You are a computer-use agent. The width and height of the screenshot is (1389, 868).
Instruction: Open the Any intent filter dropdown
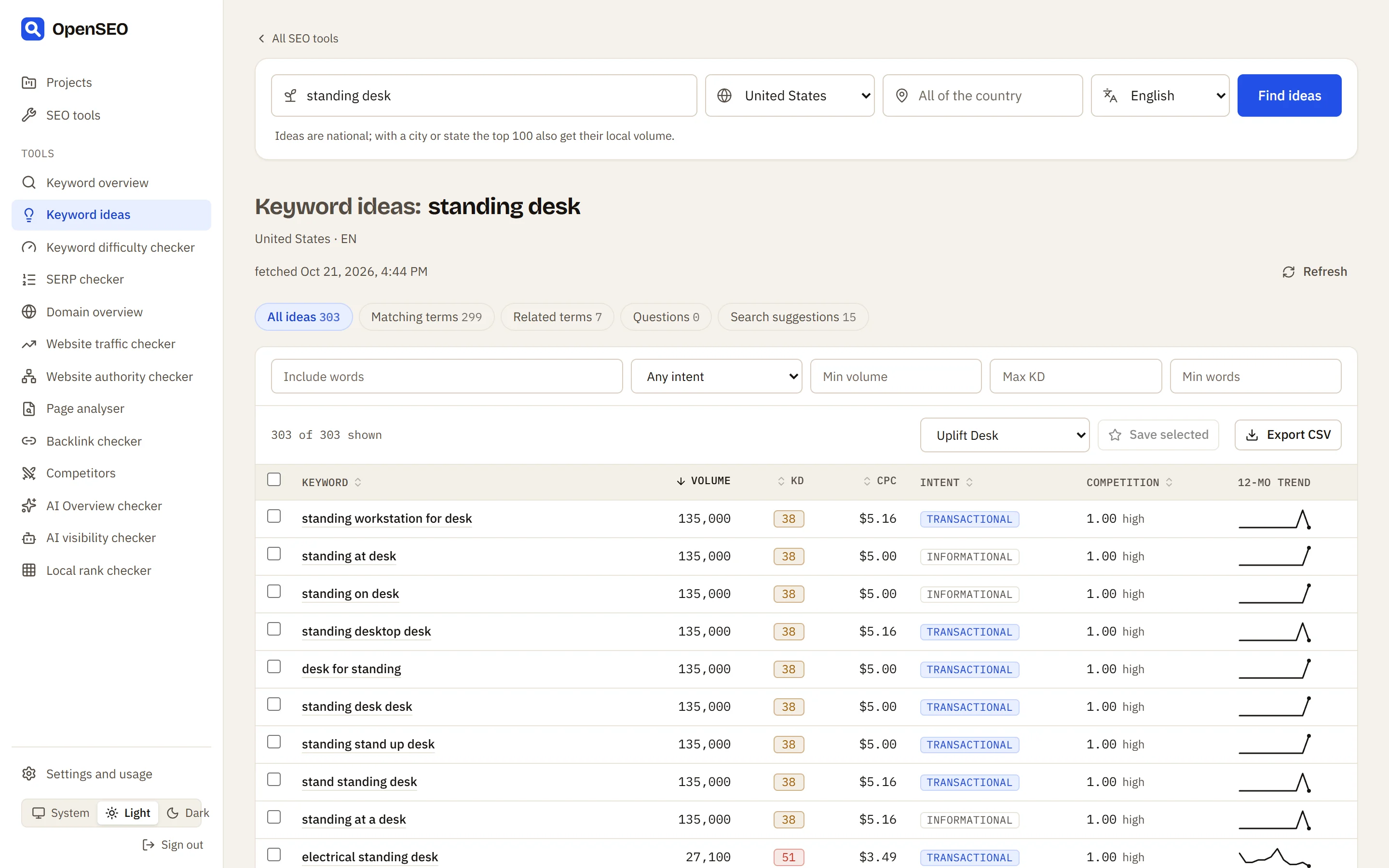pyautogui.click(x=716, y=377)
